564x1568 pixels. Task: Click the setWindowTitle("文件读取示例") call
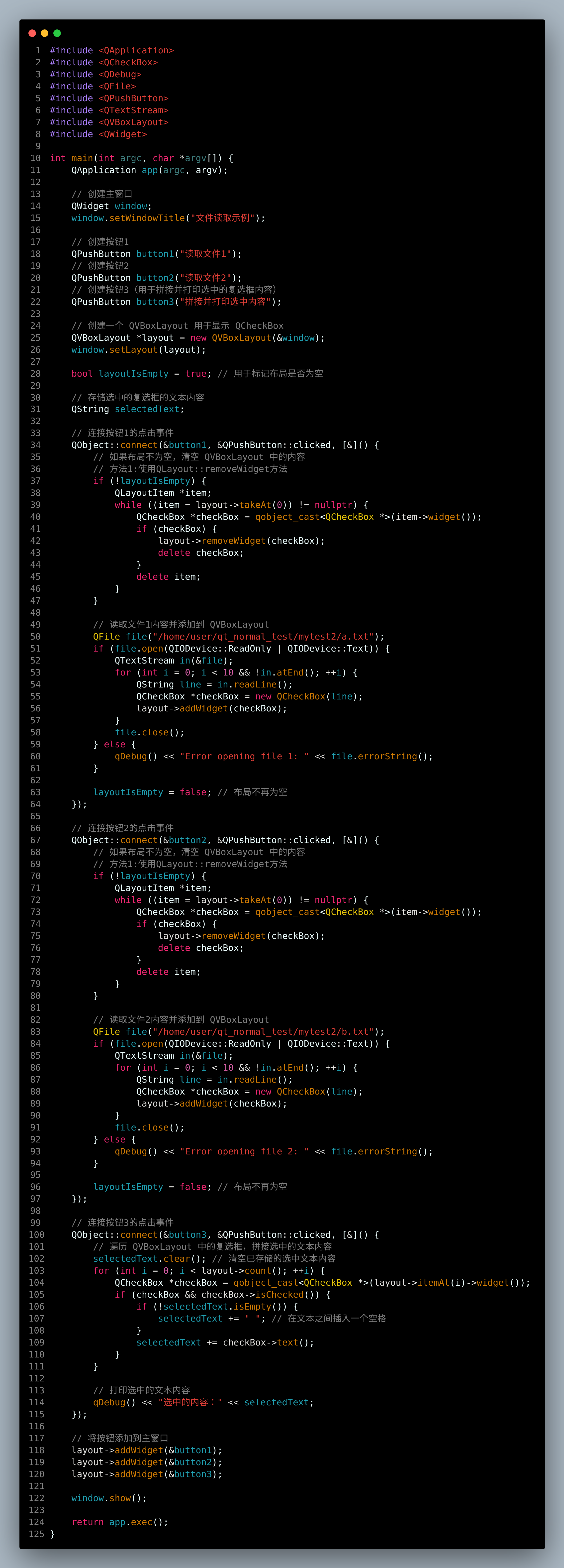click(169, 218)
